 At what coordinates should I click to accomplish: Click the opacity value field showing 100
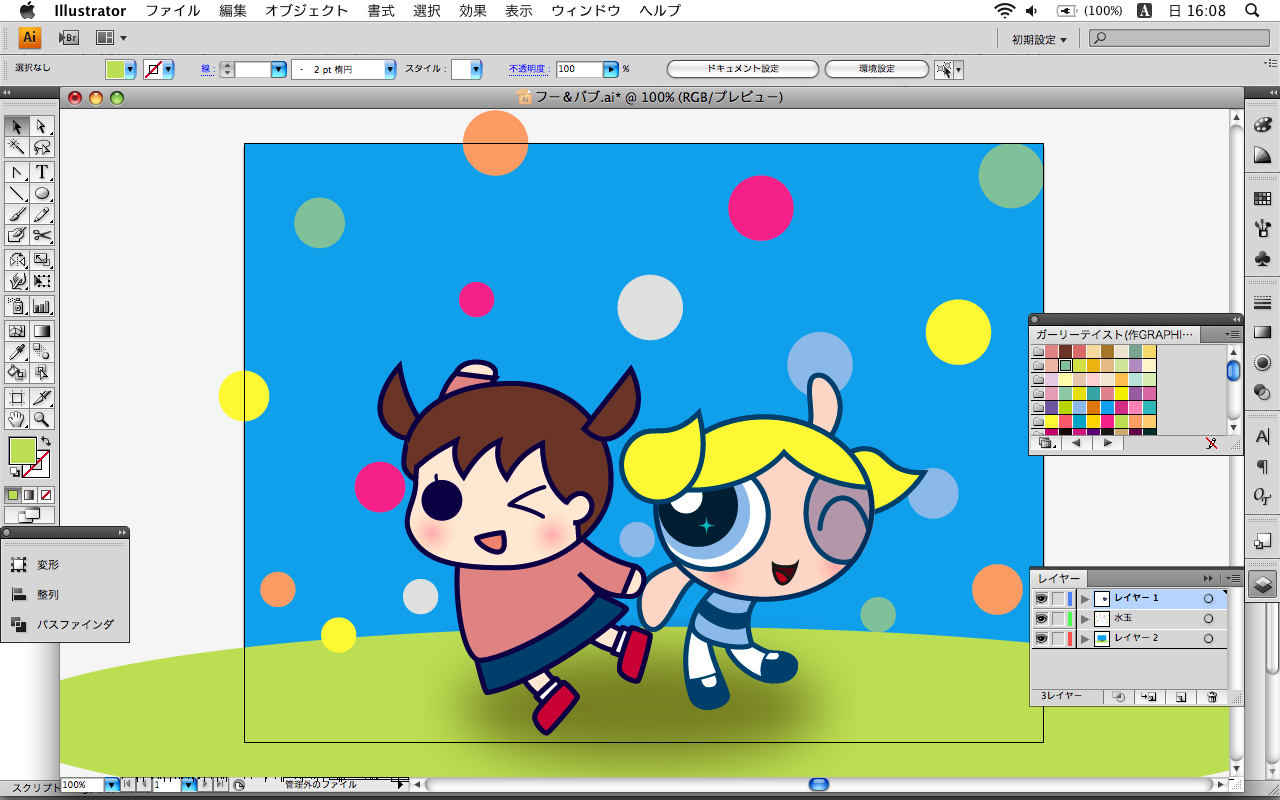coord(580,69)
